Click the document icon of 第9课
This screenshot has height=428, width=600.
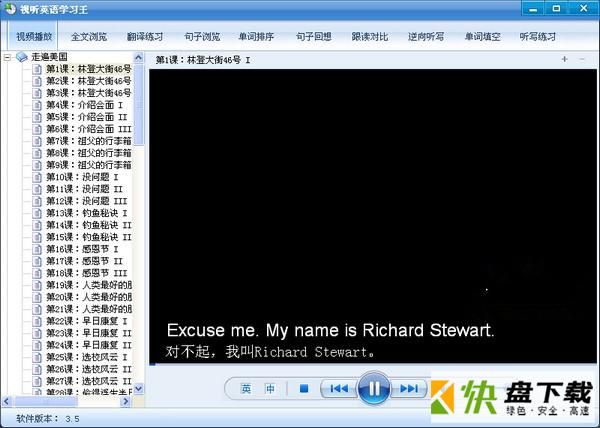pos(37,165)
